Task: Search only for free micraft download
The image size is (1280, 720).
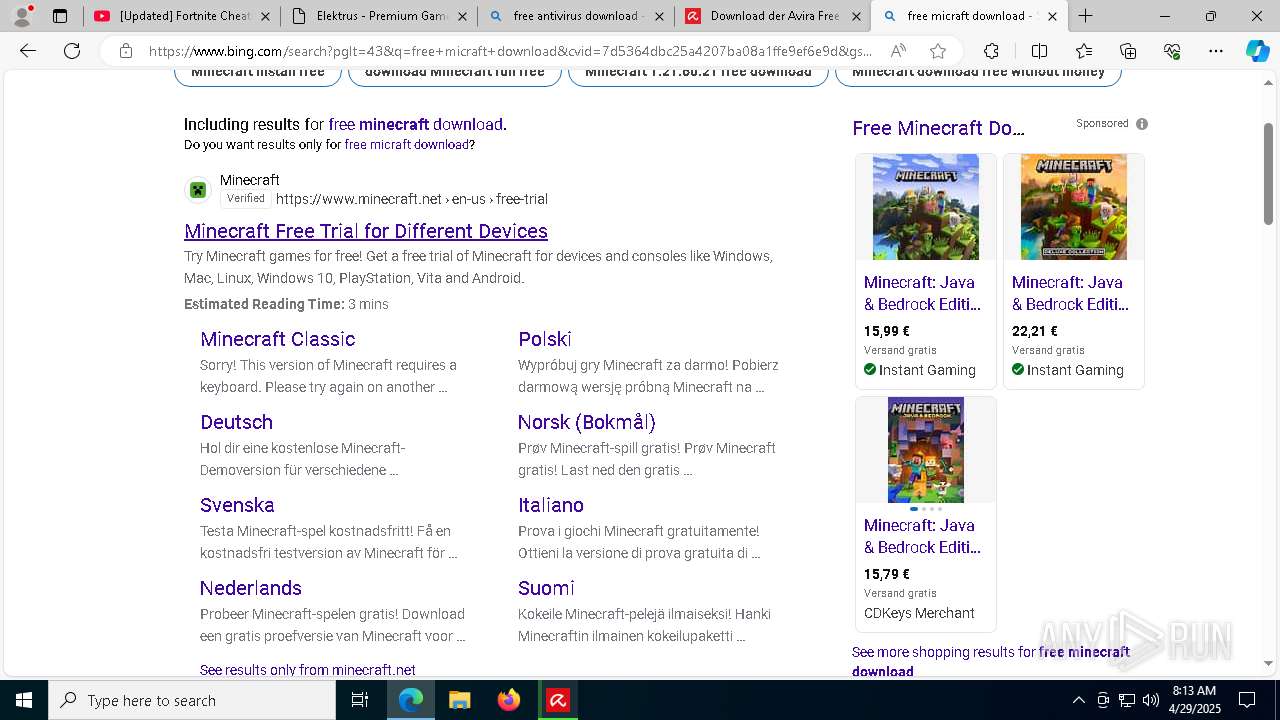Action: point(407,145)
